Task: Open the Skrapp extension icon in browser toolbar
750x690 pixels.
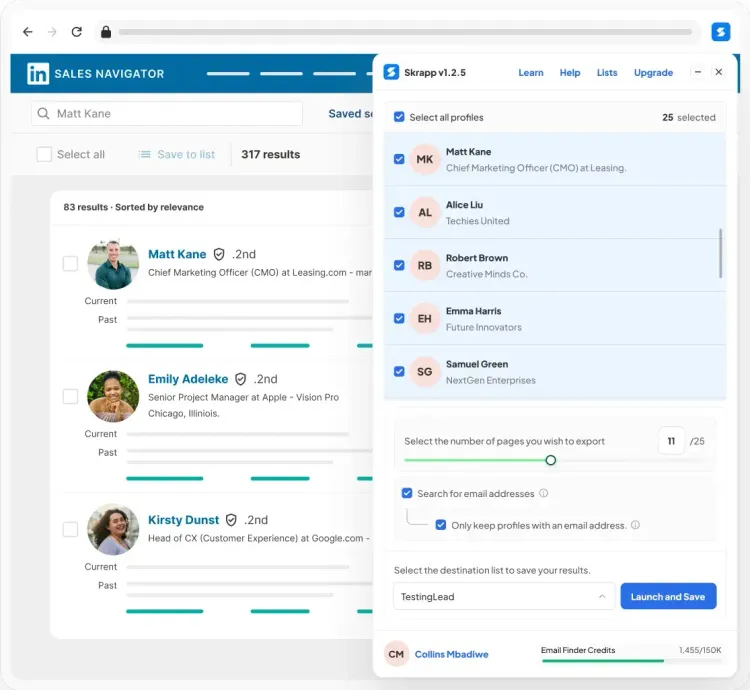Action: (x=720, y=32)
